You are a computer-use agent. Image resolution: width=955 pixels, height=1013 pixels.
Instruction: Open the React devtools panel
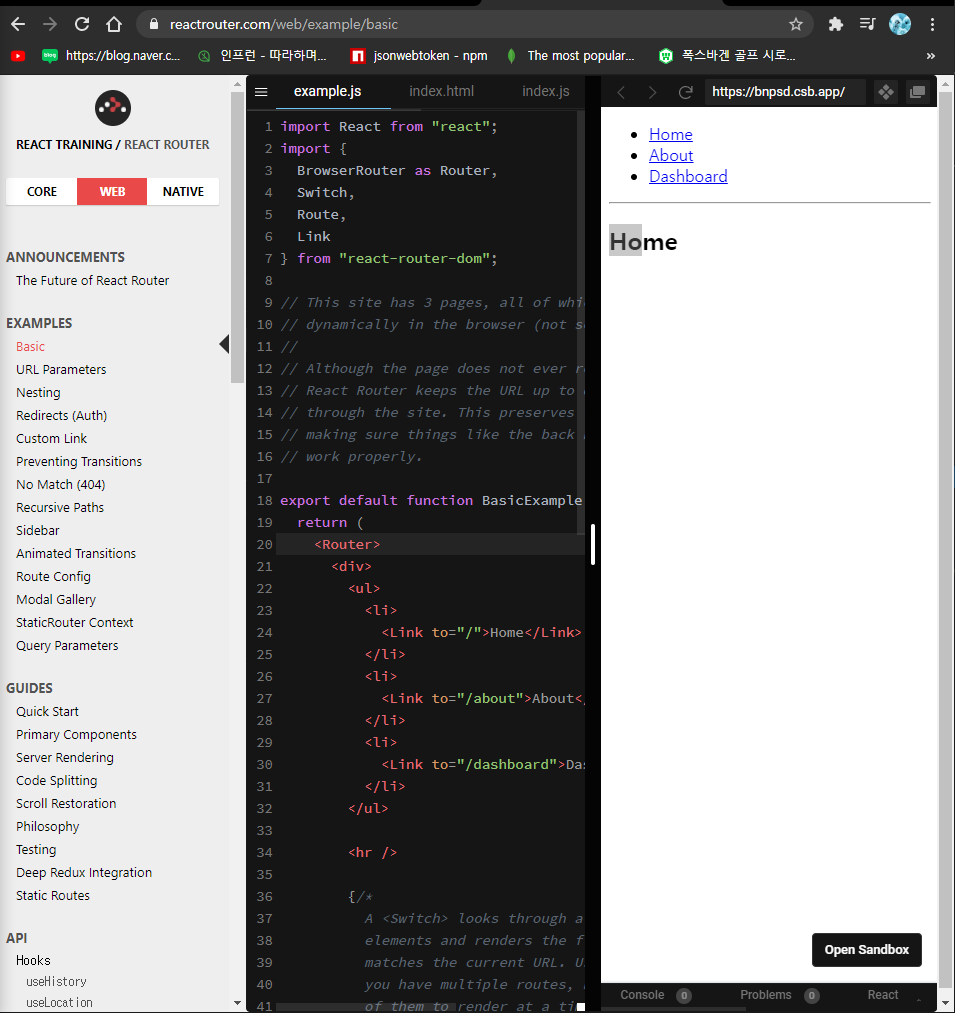(x=883, y=995)
